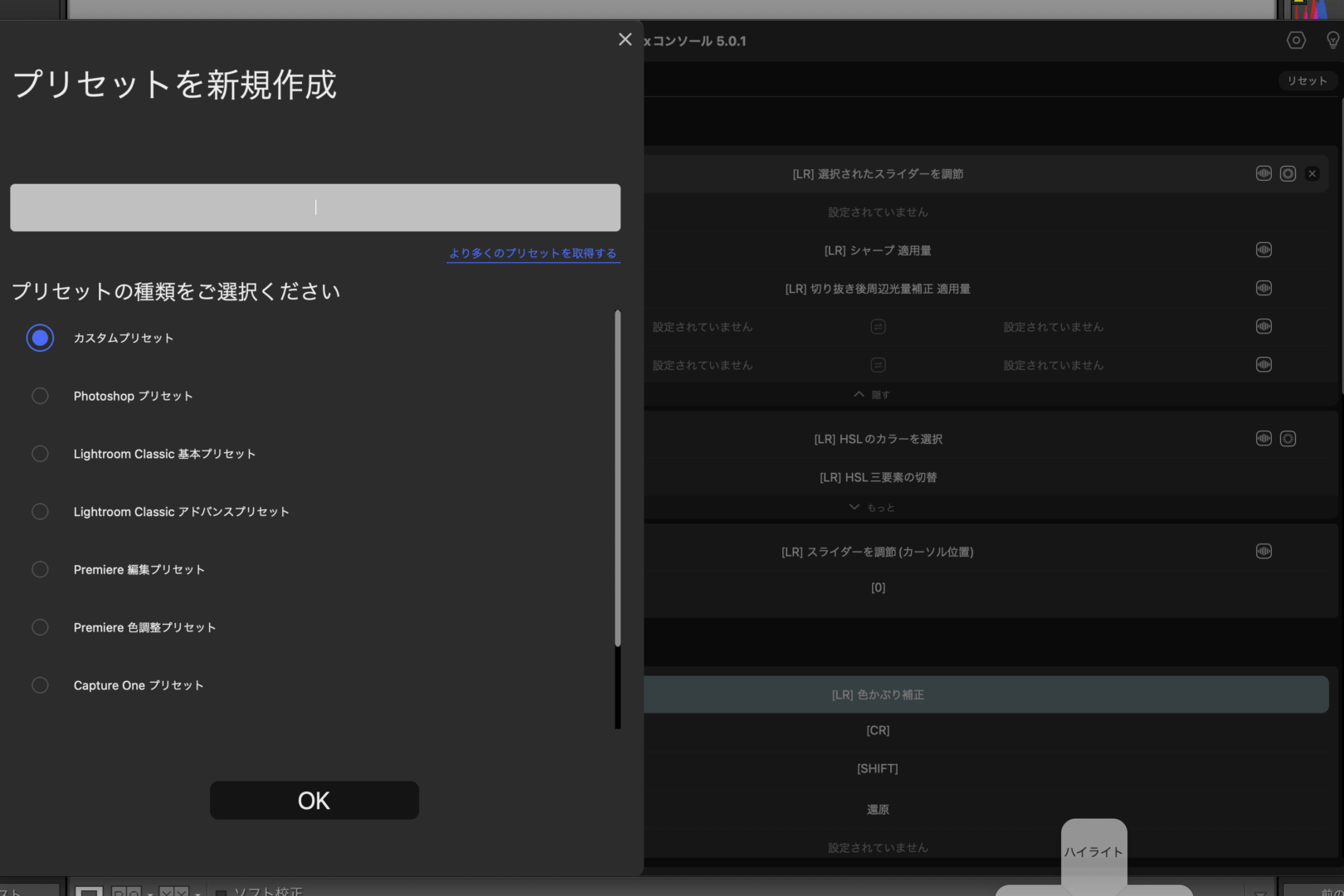Choose the Photoshop プリセット option
Viewport: 1344px width, 896px height.
(x=40, y=396)
